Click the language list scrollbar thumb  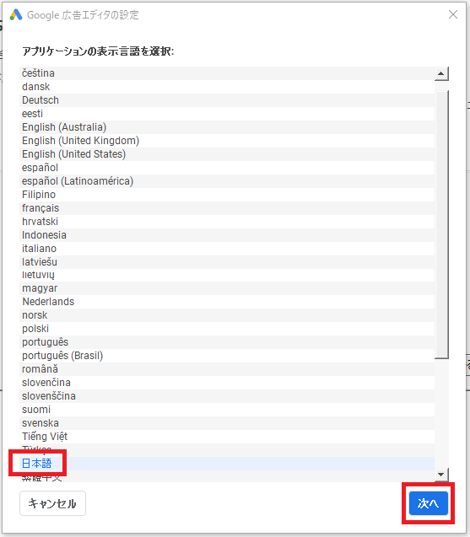[441, 225]
